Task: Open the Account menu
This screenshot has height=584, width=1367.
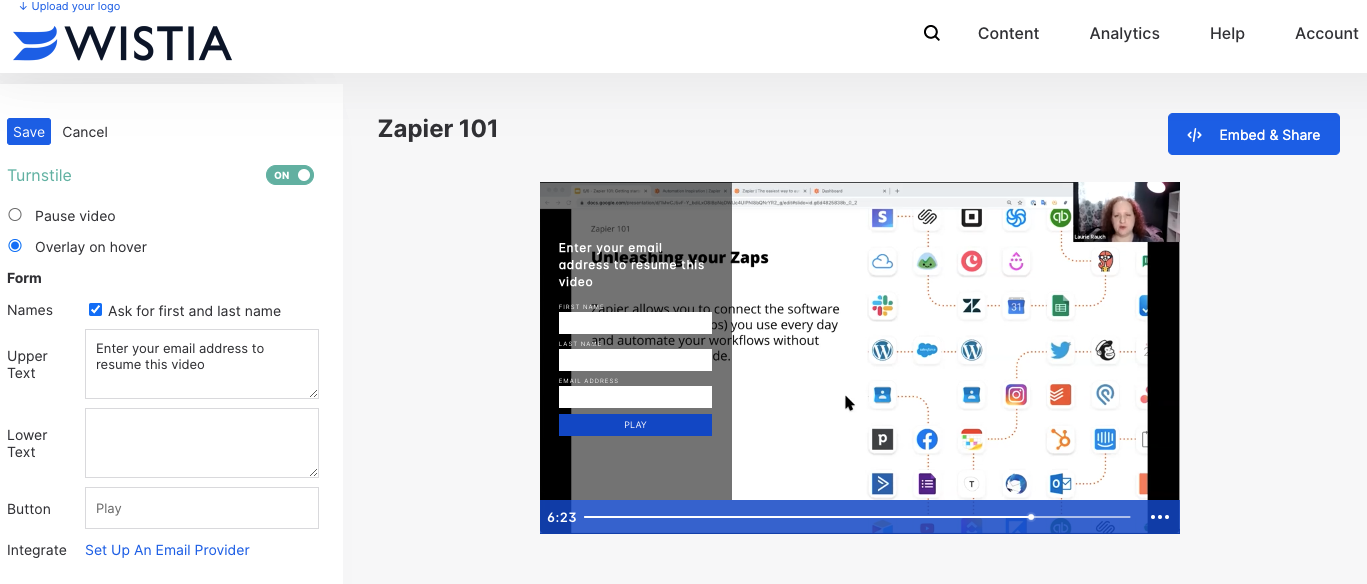Action: 1326,33
